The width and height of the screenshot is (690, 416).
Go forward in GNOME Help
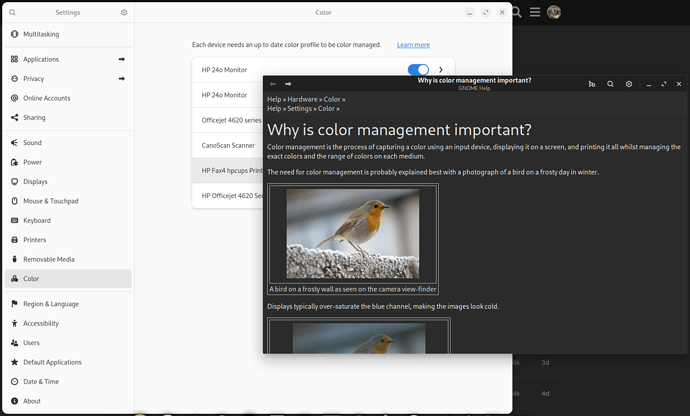(x=288, y=84)
